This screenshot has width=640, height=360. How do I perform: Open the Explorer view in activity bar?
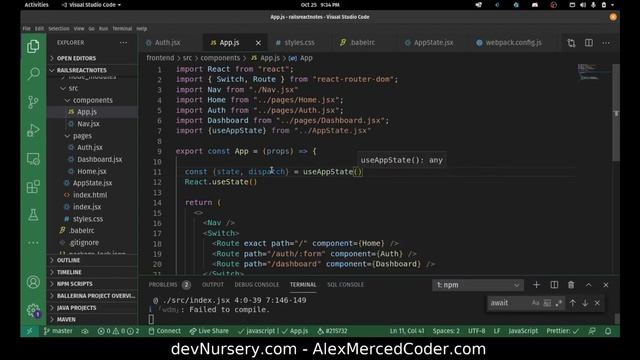click(33, 47)
